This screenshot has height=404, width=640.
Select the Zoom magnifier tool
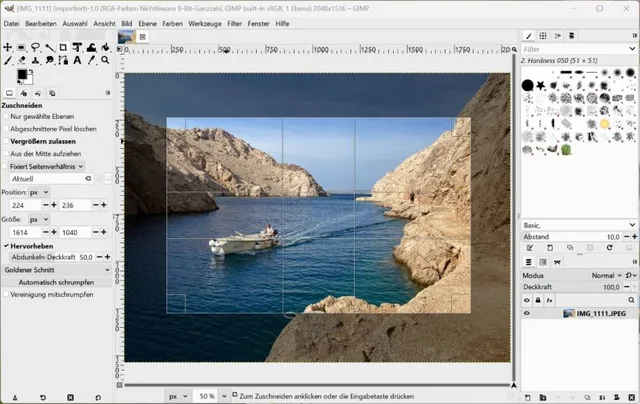pyautogui.click(x=105, y=61)
